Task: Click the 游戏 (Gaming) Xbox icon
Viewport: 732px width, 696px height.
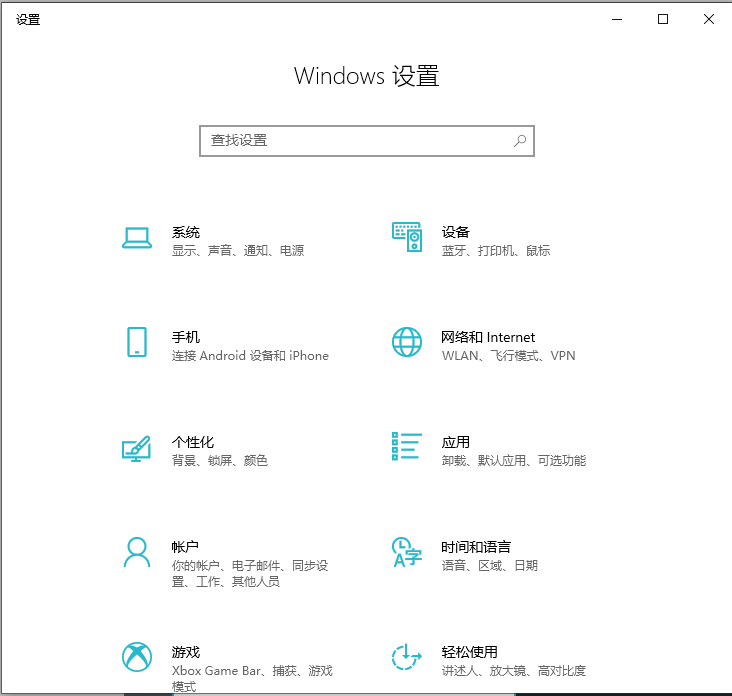Action: click(x=136, y=657)
